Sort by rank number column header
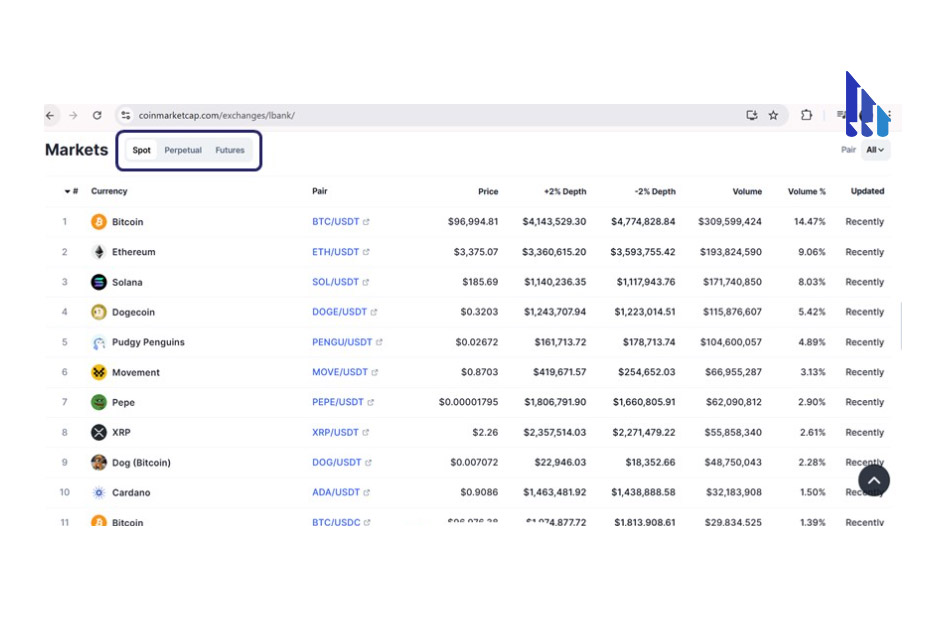 point(72,191)
